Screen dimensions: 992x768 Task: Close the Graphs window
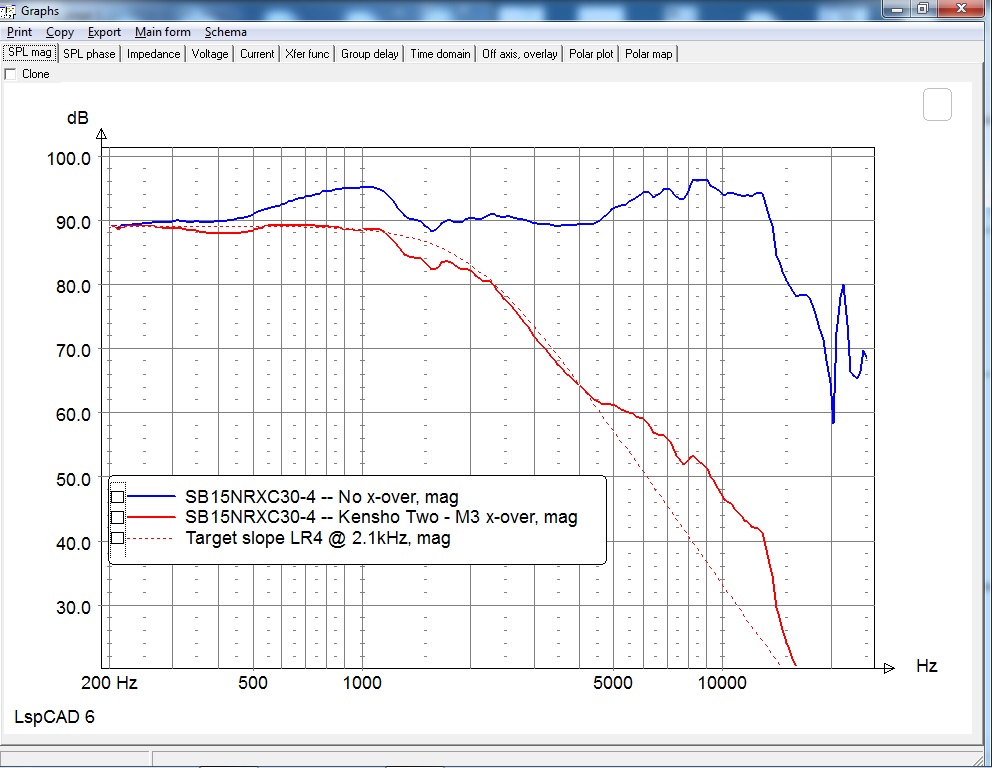962,9
